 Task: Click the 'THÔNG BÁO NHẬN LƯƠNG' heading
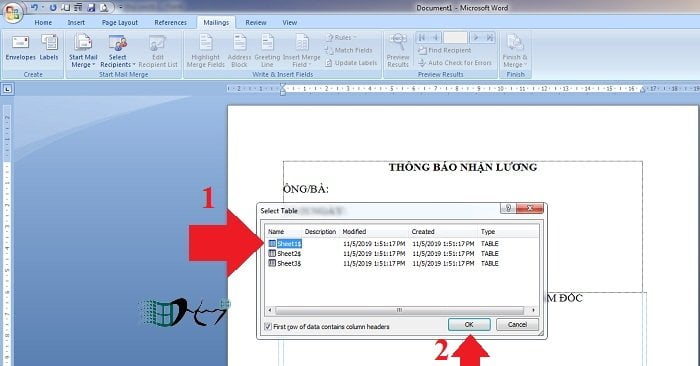[463, 167]
